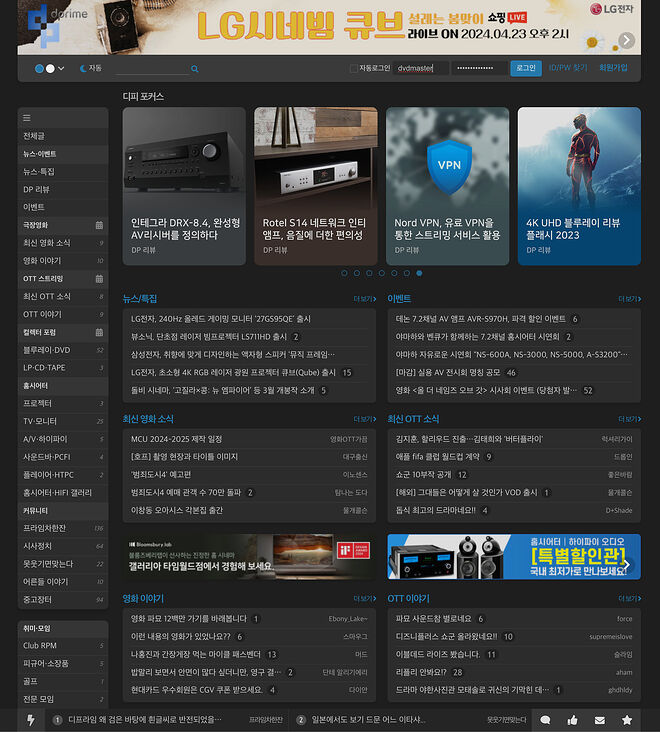Click 더보기 next to 이벤트

pyautogui.click(x=630, y=299)
